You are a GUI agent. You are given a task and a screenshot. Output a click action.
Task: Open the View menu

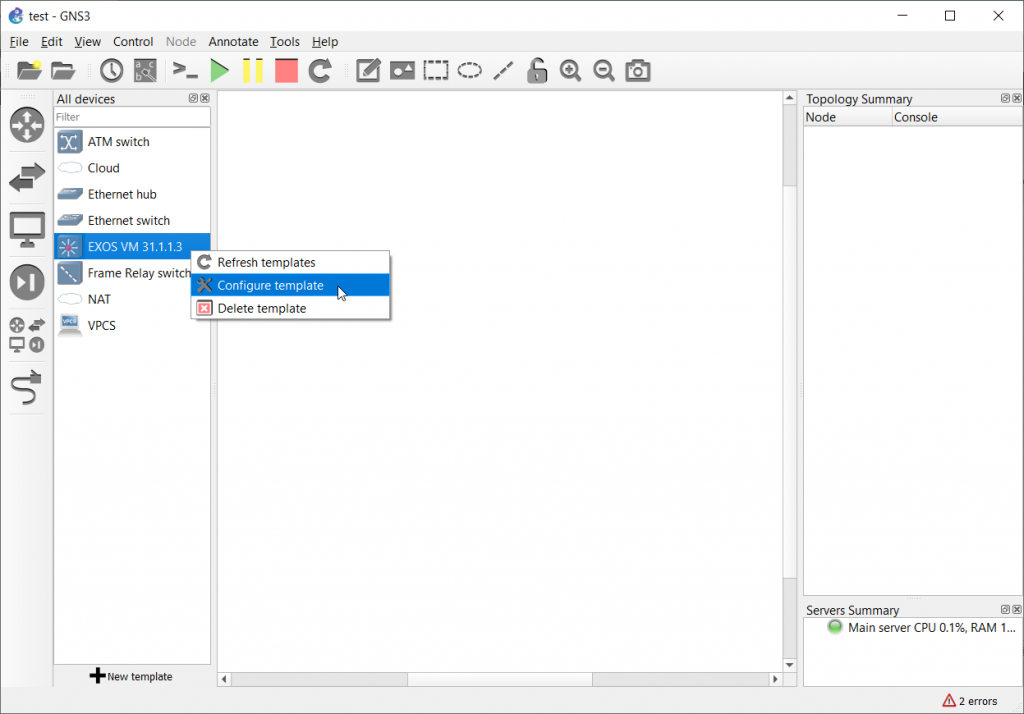point(88,42)
